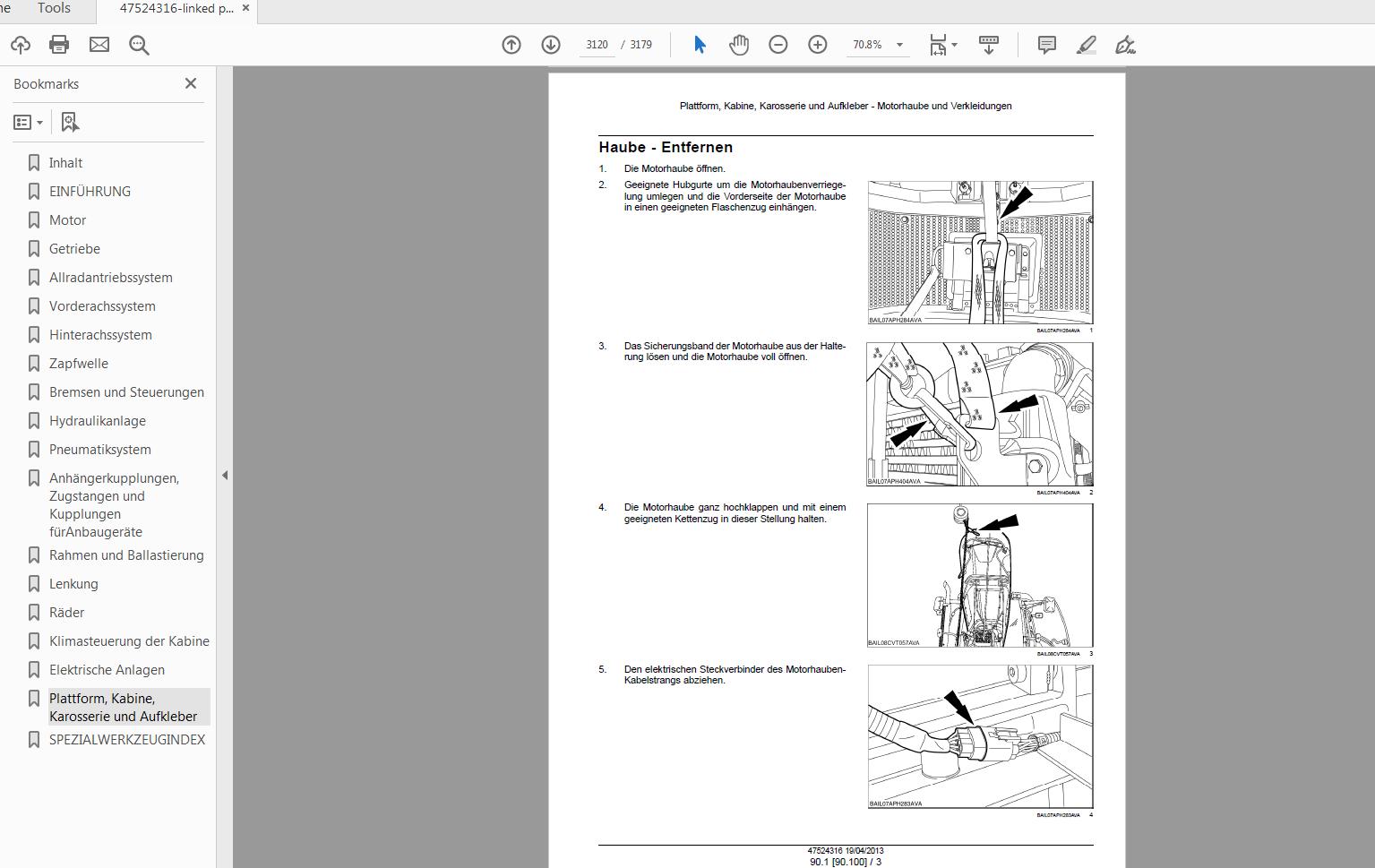Screen dimensions: 1375x868
Task: Open the page fit options dropdown
Action: pyautogui.click(x=953, y=44)
